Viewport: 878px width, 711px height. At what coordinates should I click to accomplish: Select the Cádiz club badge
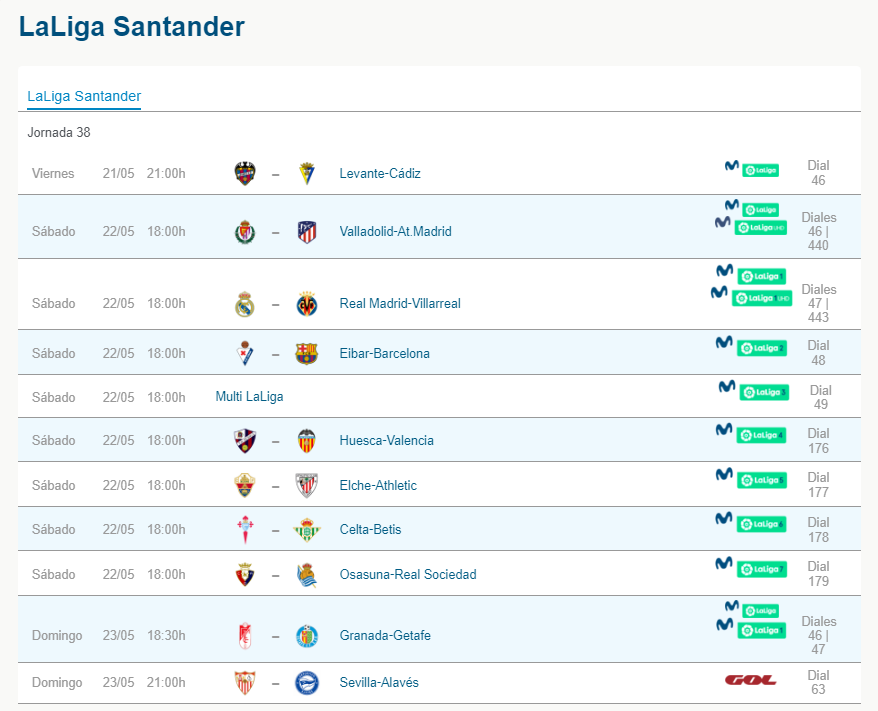307,172
